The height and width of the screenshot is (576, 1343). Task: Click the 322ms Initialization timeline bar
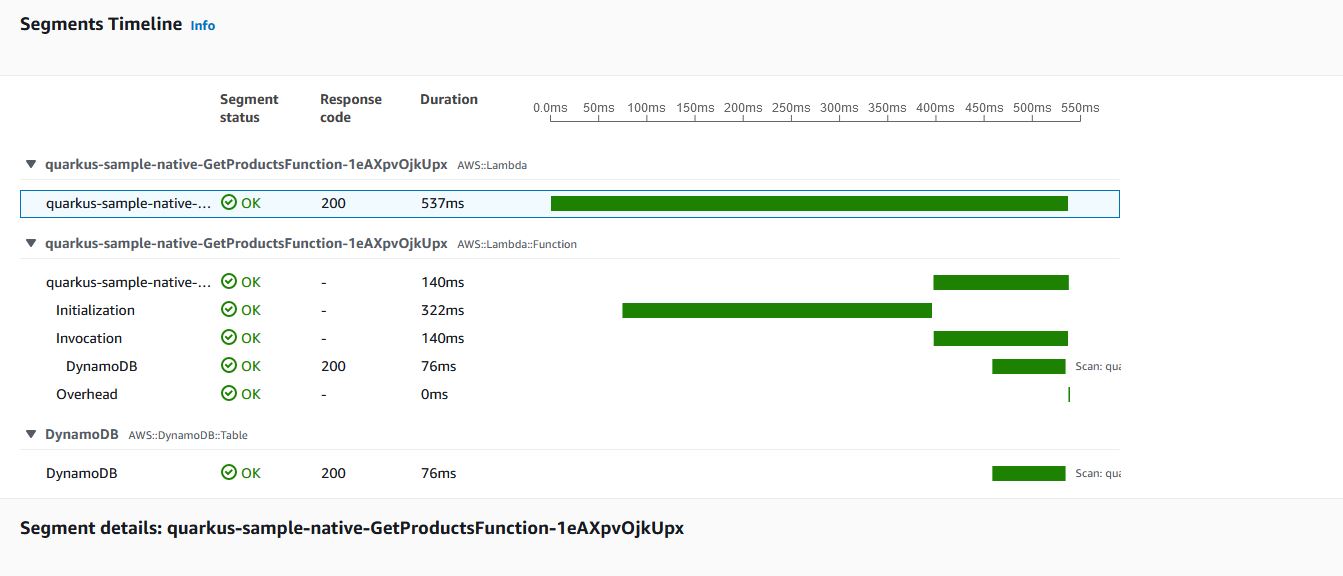click(x=777, y=310)
